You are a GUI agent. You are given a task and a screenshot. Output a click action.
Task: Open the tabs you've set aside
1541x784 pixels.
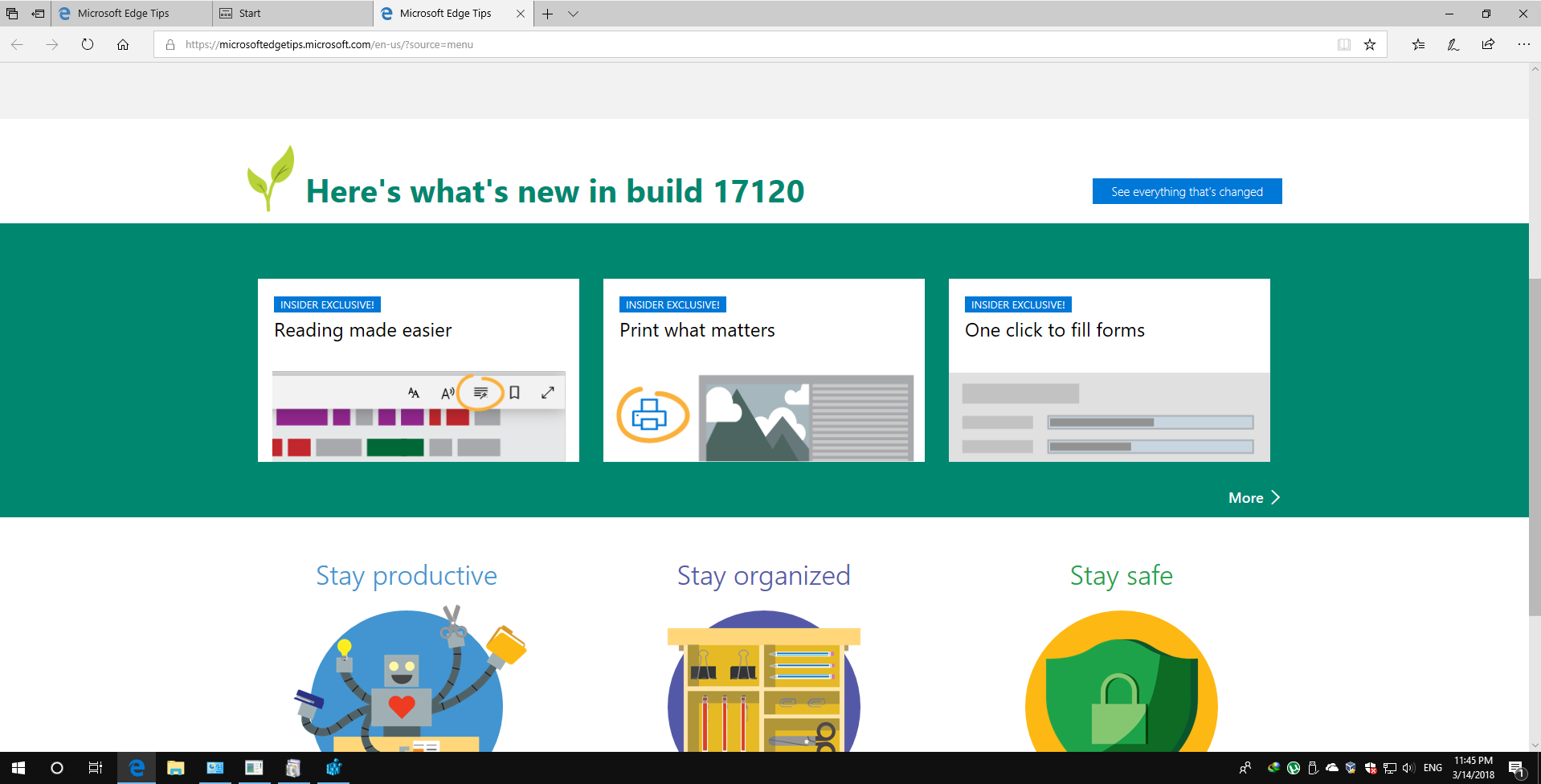[12, 14]
